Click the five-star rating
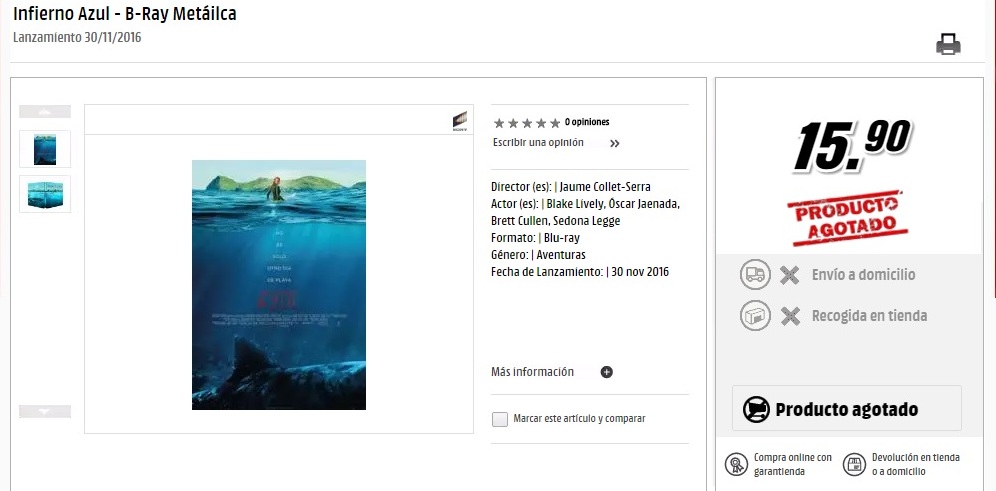This screenshot has height=491, width=996. tap(527, 123)
